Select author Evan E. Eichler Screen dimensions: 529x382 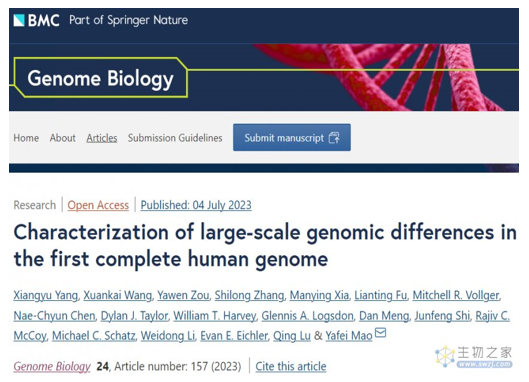(x=234, y=335)
